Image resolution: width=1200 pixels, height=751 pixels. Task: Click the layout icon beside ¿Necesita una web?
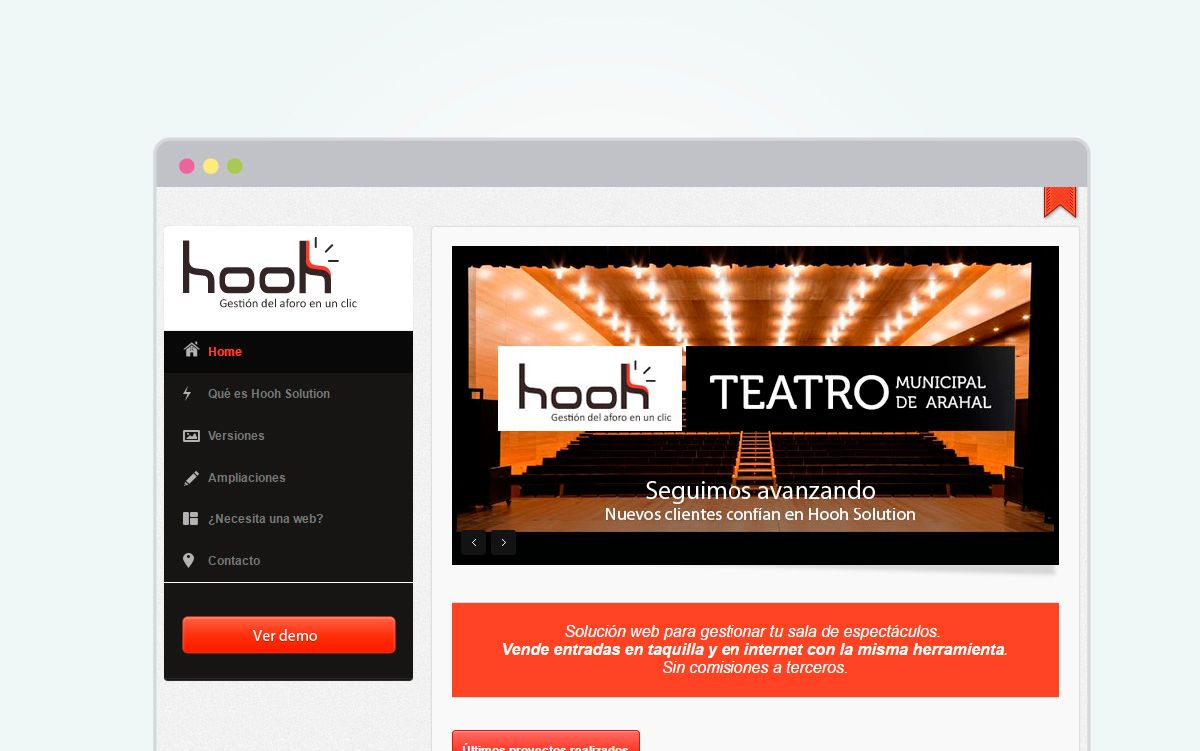coord(191,519)
